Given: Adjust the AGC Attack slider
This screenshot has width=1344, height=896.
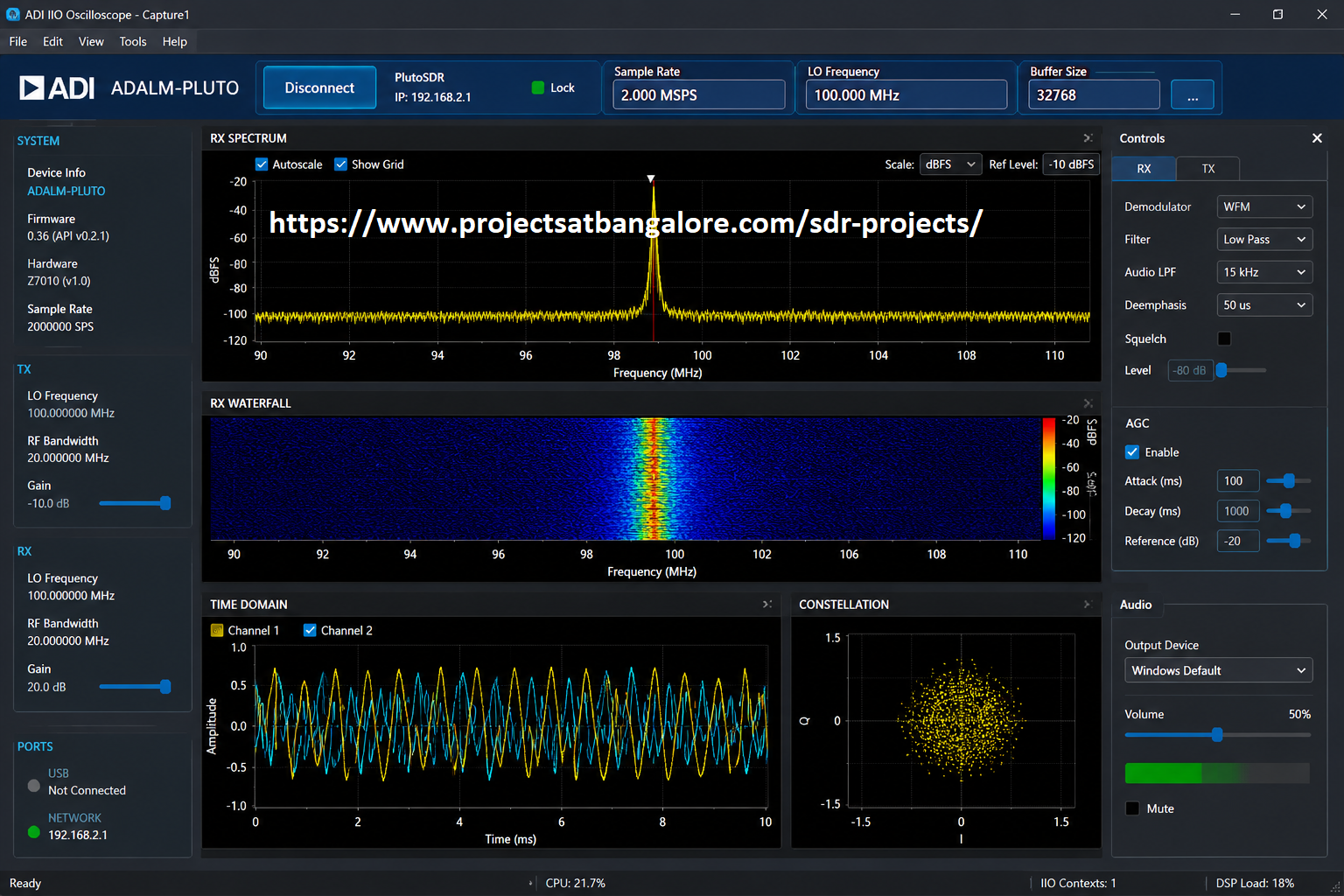Looking at the screenshot, I should [1289, 480].
